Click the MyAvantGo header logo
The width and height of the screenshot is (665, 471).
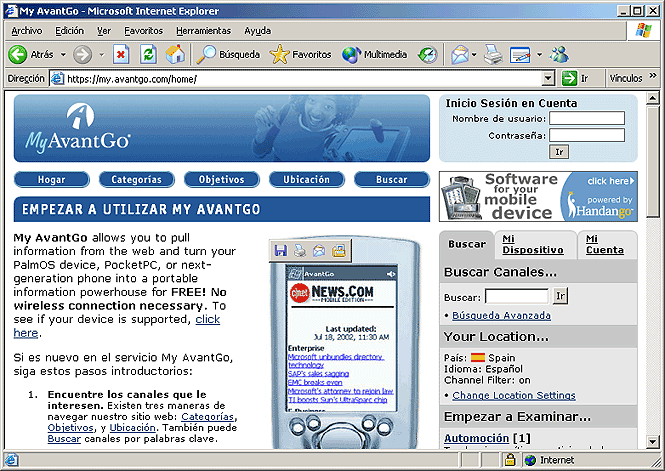78,128
